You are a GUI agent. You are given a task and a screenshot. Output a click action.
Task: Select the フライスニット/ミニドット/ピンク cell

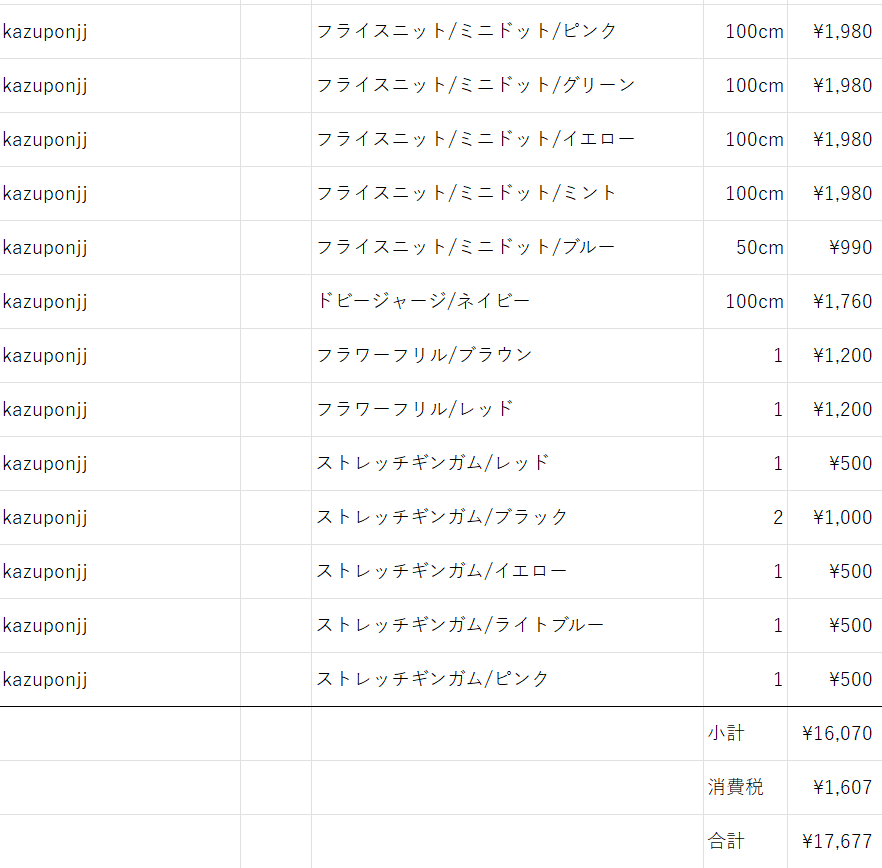coord(507,32)
